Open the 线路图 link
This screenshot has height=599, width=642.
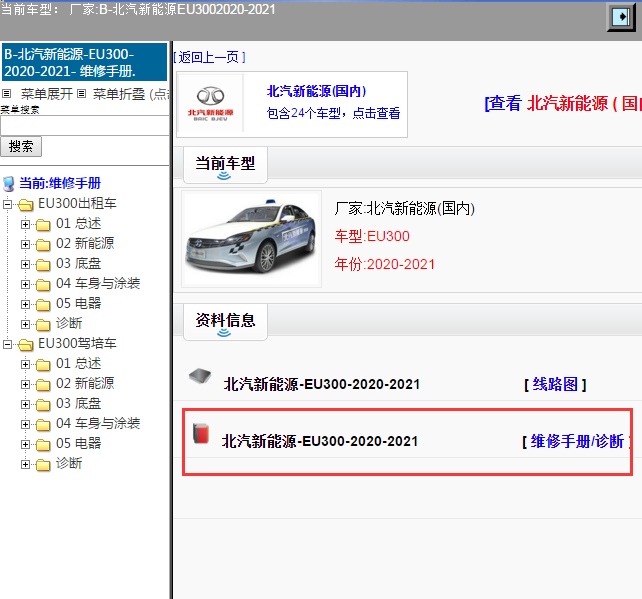(555, 384)
